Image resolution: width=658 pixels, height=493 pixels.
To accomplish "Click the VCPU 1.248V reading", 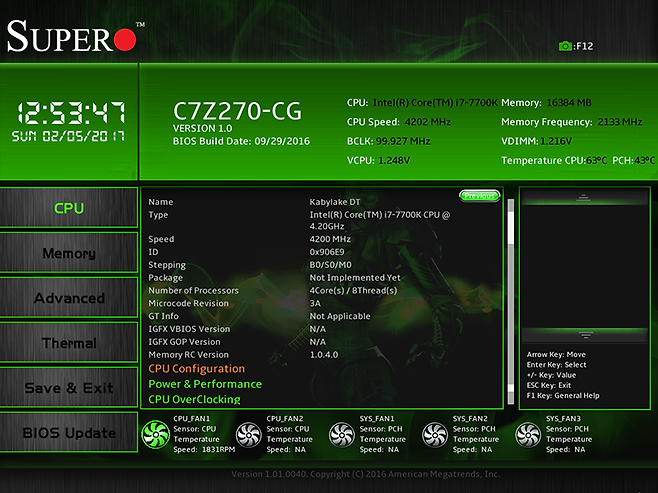I will tap(394, 160).
